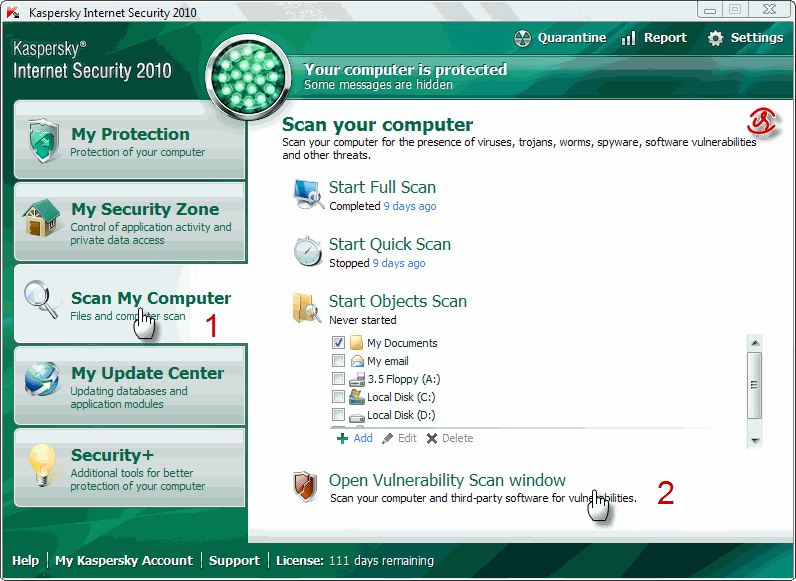Click the Security+ light bulb icon
The image size is (796, 581).
coord(42,465)
